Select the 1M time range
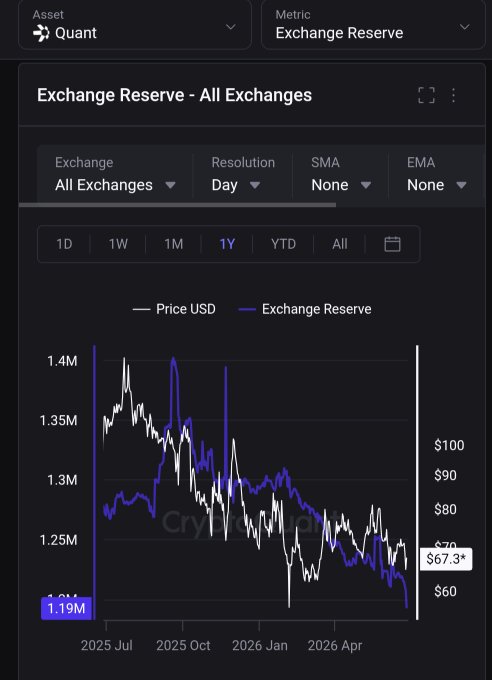 174,244
